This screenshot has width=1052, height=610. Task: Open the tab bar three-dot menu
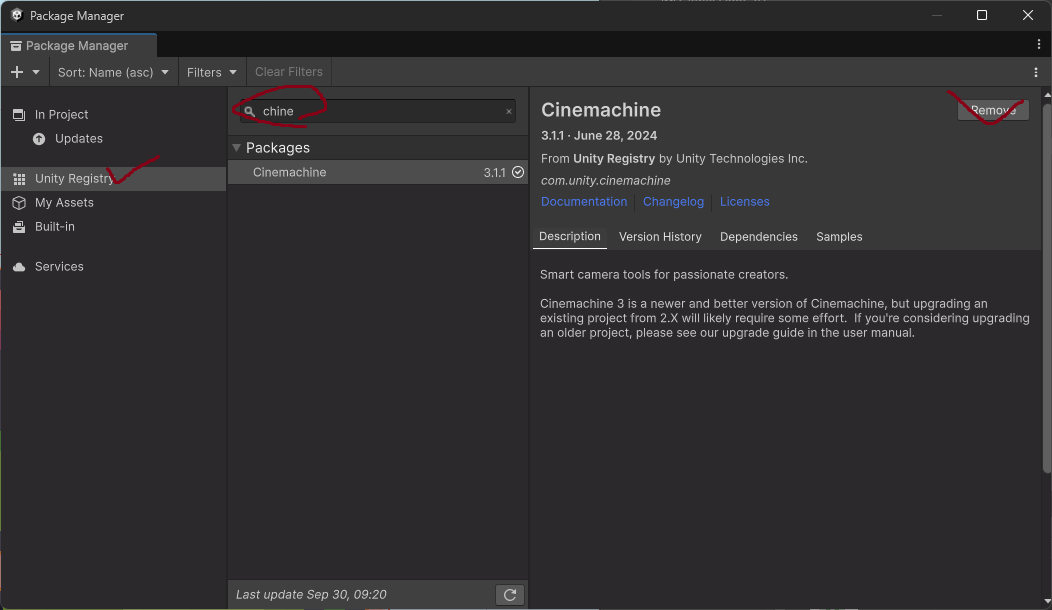[1039, 44]
